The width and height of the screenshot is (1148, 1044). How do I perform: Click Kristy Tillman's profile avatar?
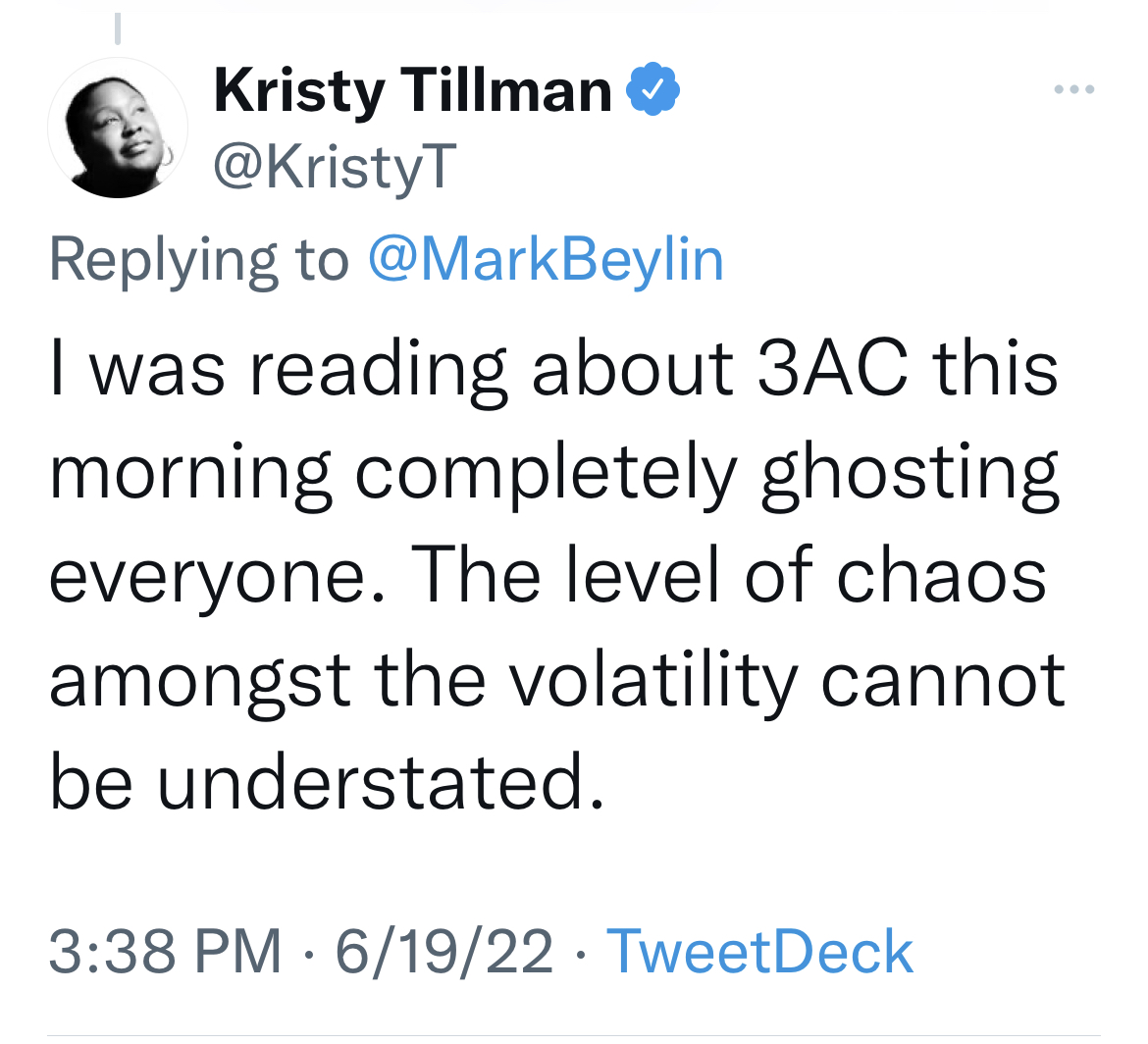[118, 129]
